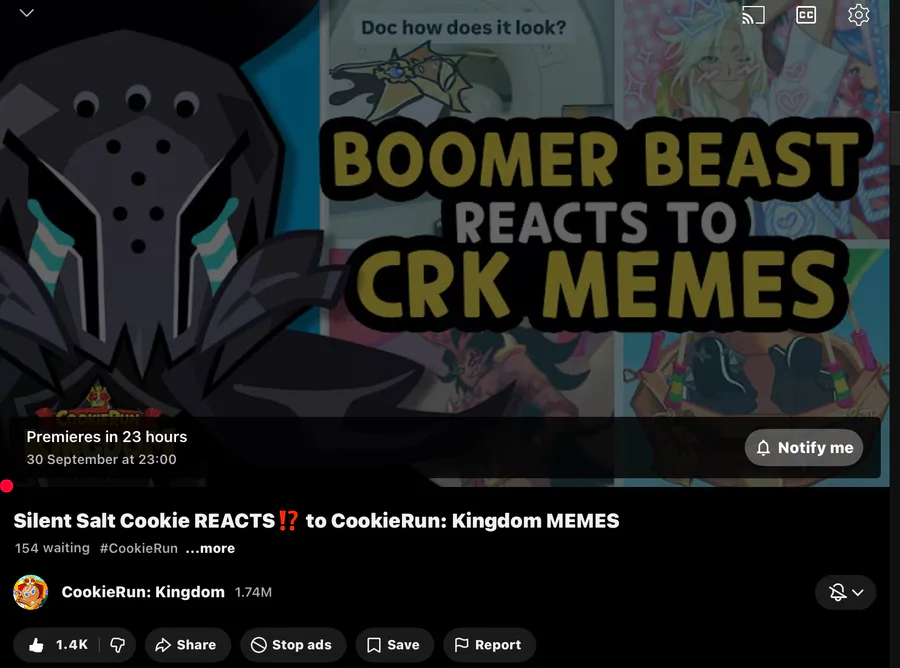Share the video via Share button

click(x=188, y=645)
